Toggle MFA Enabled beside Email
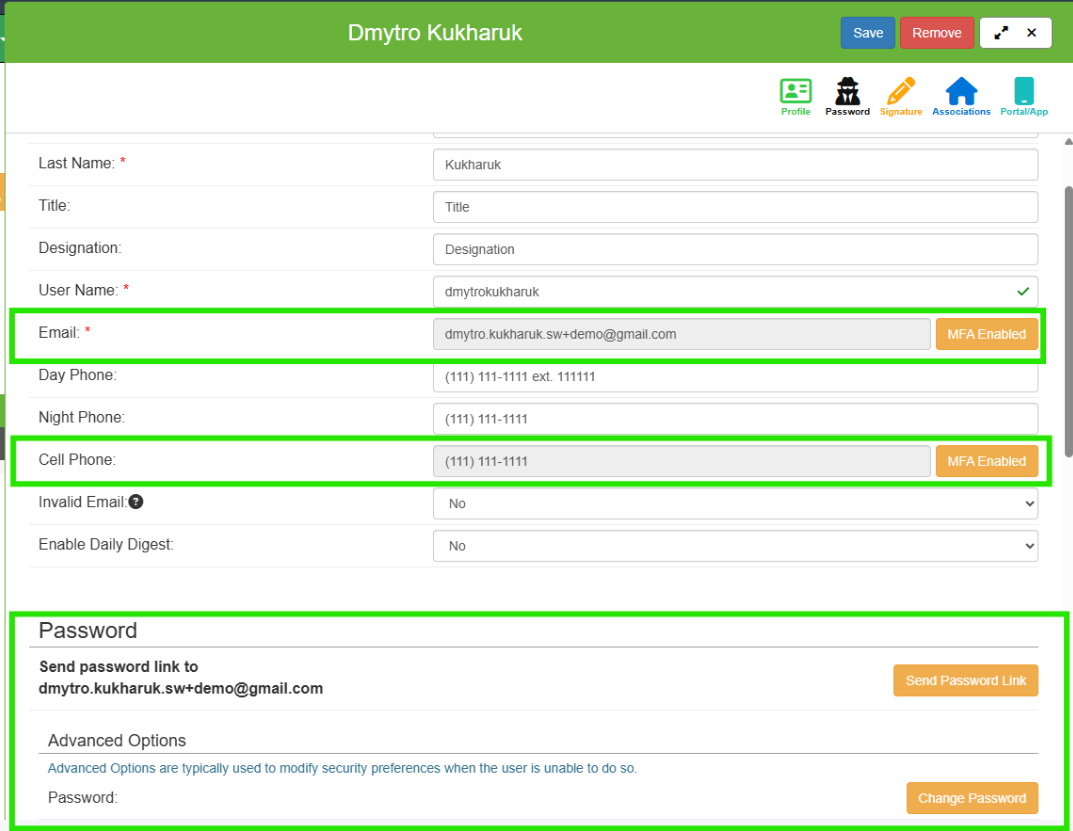This screenshot has height=831, width=1073. [x=986, y=334]
